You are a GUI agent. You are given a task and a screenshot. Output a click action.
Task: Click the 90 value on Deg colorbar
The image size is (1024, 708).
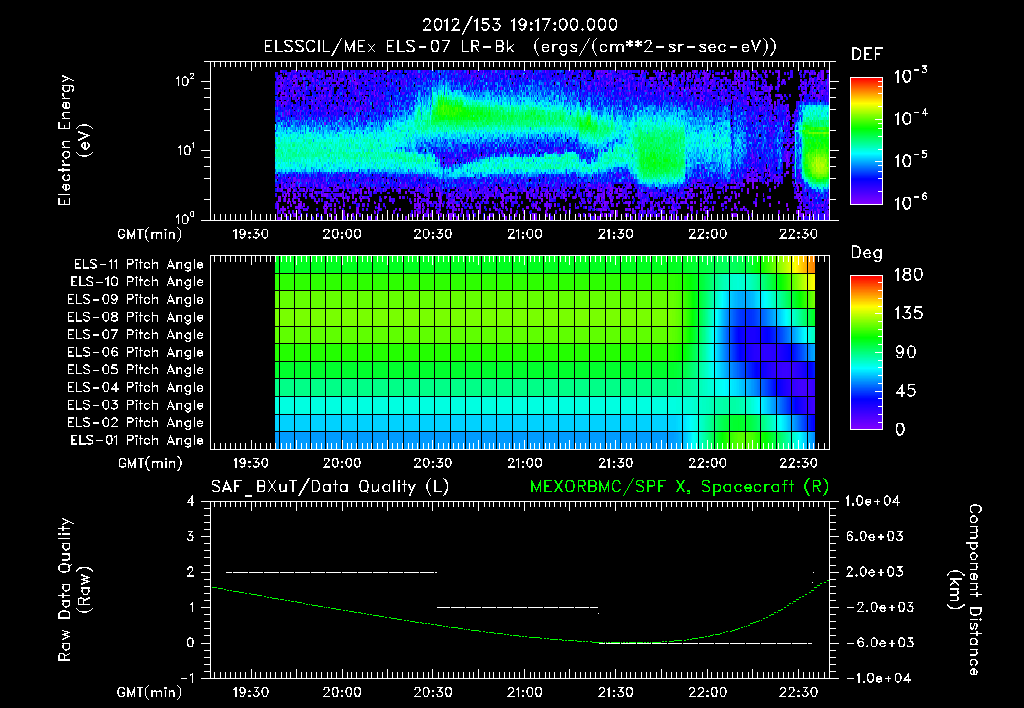pyautogui.click(x=906, y=353)
